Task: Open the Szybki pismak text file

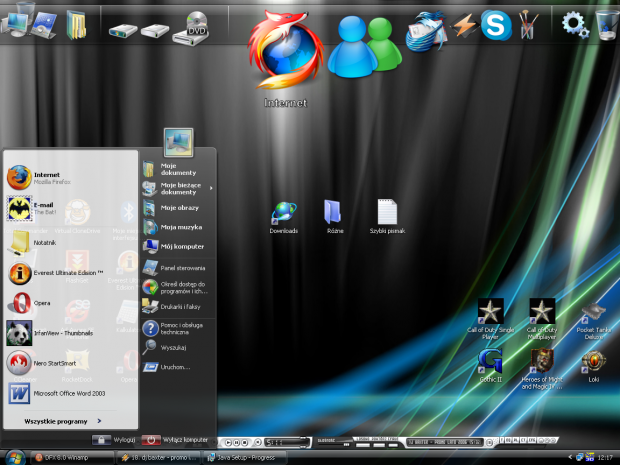Action: click(387, 217)
